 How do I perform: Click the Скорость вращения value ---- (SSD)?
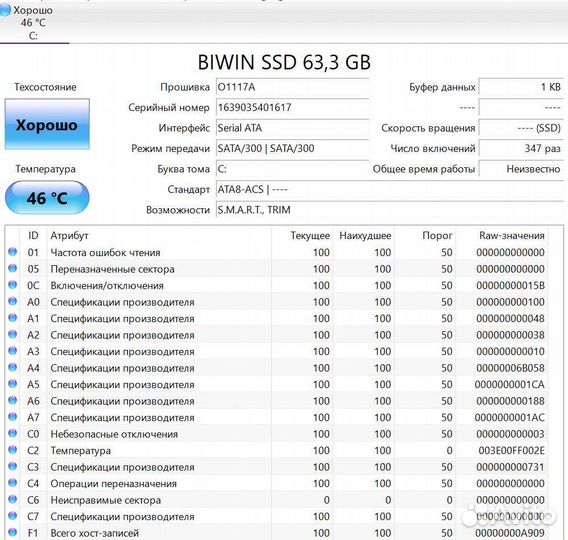point(521,128)
